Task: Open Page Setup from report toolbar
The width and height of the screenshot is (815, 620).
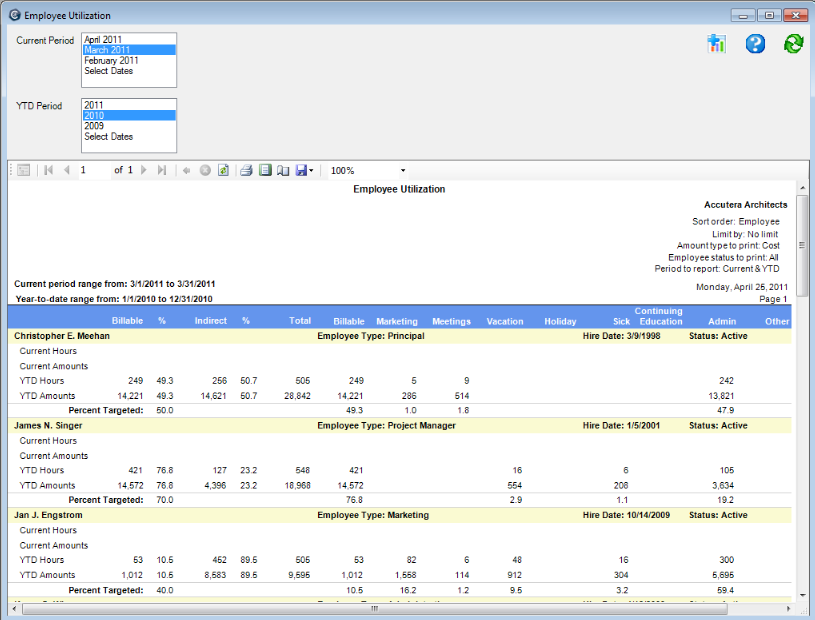Action: [x=283, y=170]
